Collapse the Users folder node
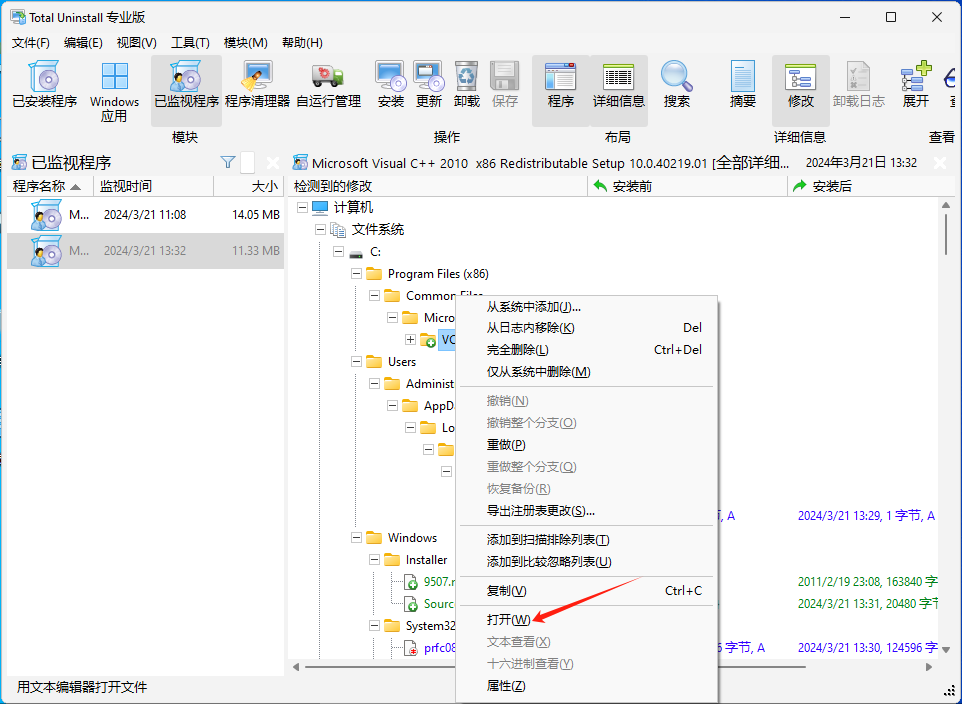The image size is (962, 704). (x=356, y=362)
